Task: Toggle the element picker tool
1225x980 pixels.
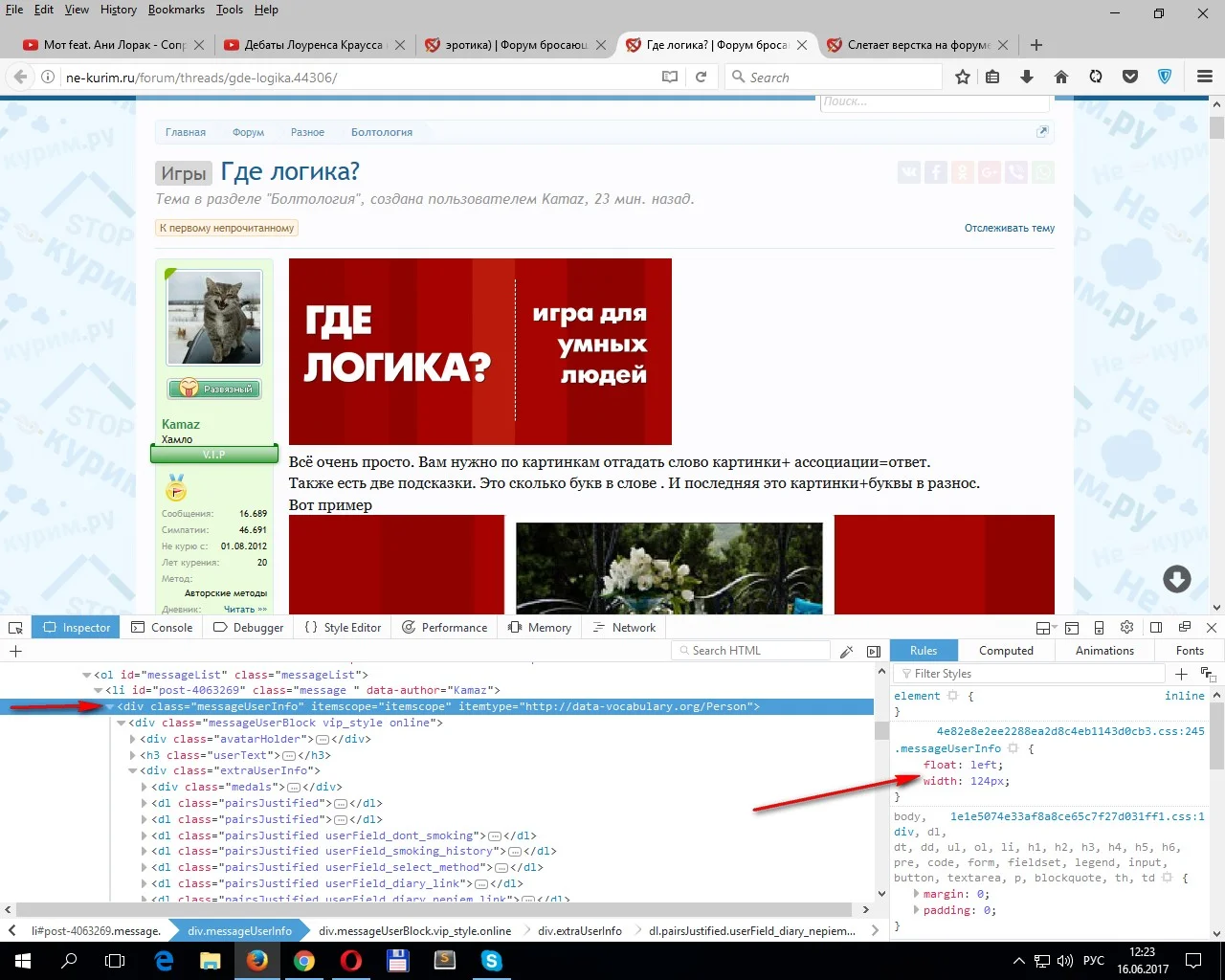Action: pos(15,628)
